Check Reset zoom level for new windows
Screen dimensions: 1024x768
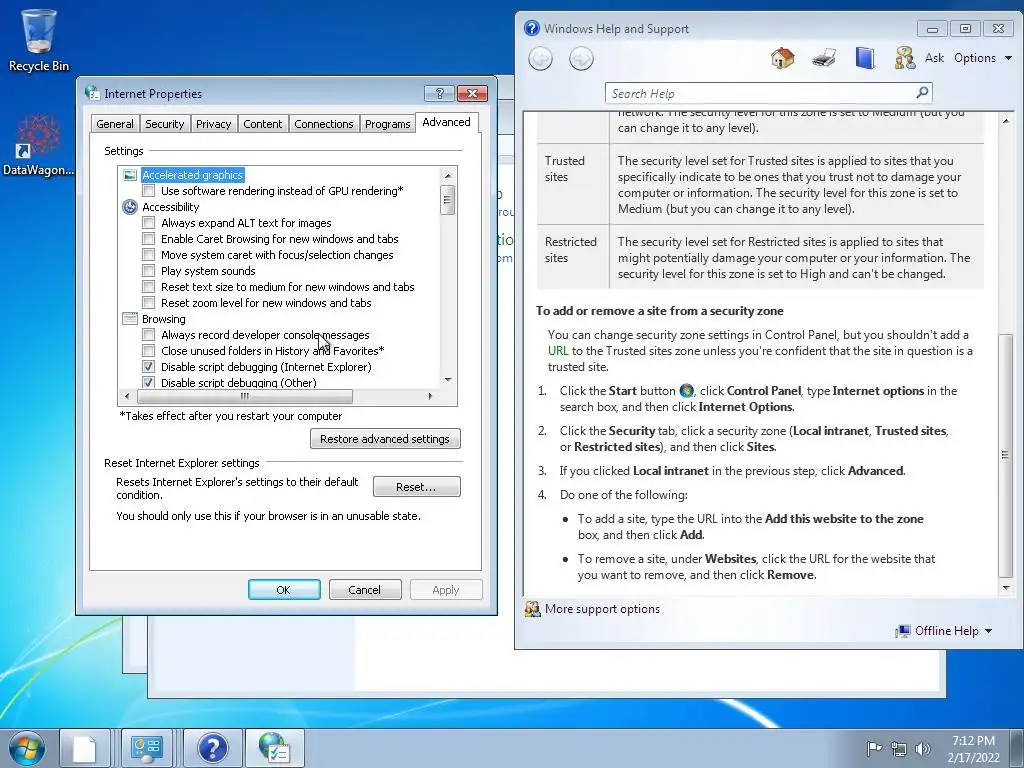pos(149,303)
